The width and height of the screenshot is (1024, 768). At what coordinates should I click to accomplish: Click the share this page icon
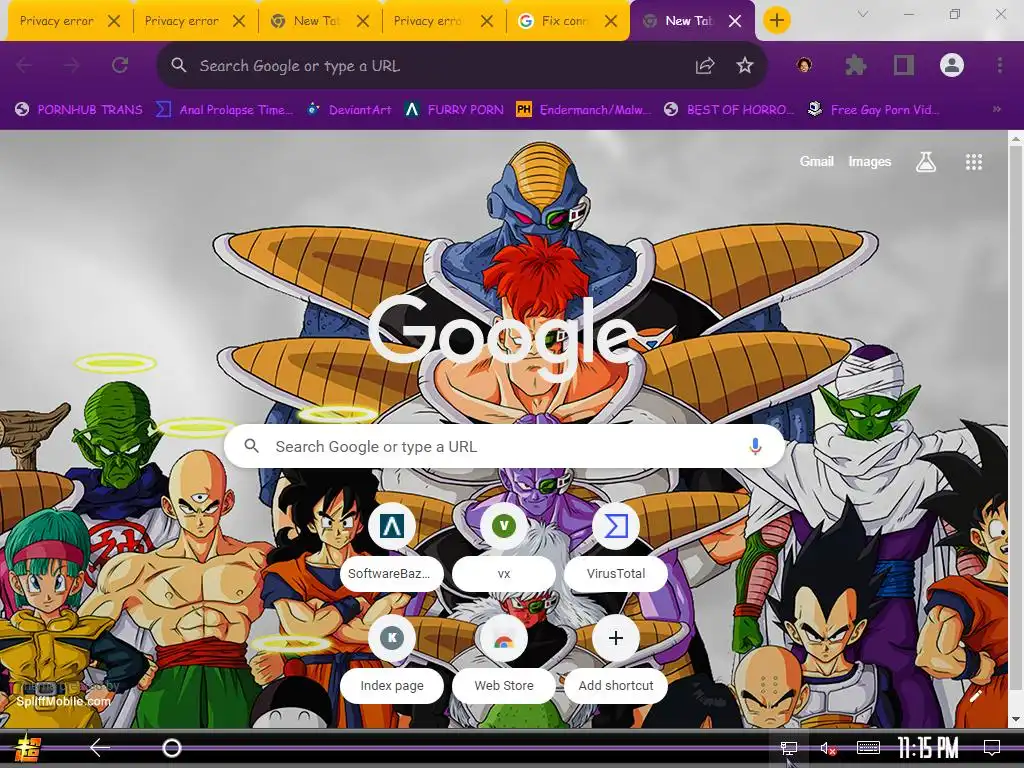705,65
